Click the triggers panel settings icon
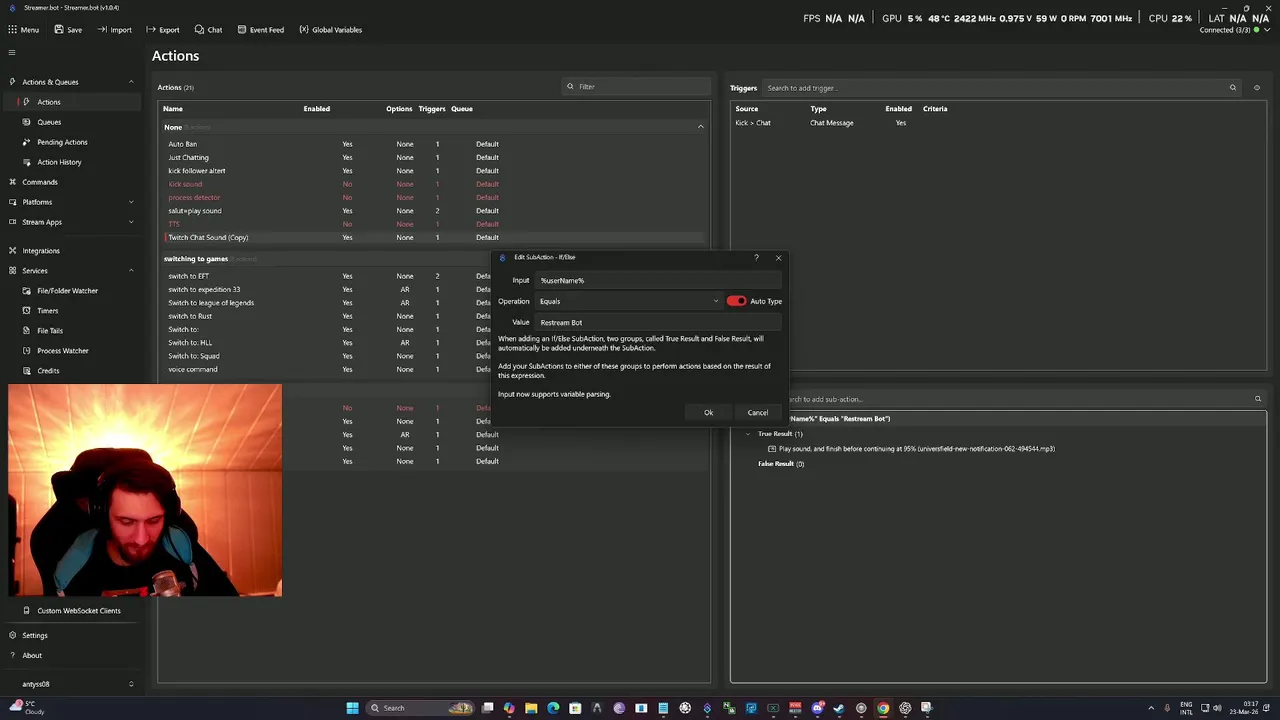Viewport: 1280px width, 720px height. (x=1257, y=88)
